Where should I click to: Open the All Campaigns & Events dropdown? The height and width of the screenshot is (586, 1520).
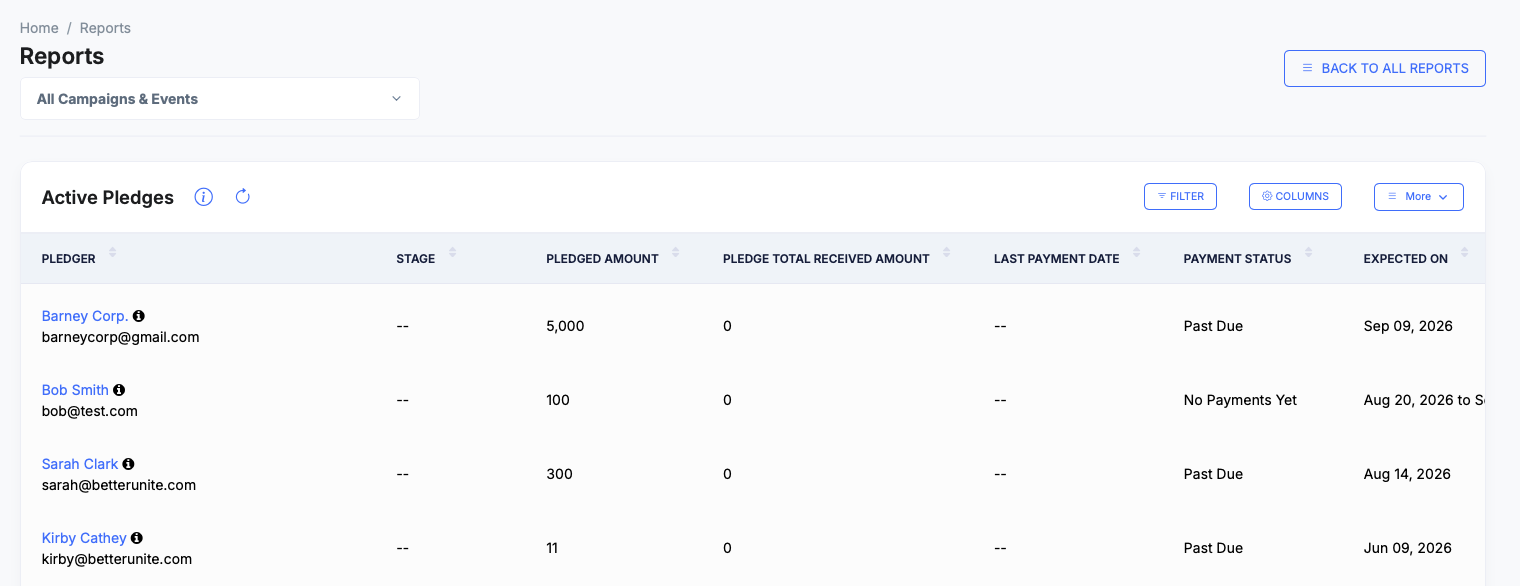[x=220, y=99]
